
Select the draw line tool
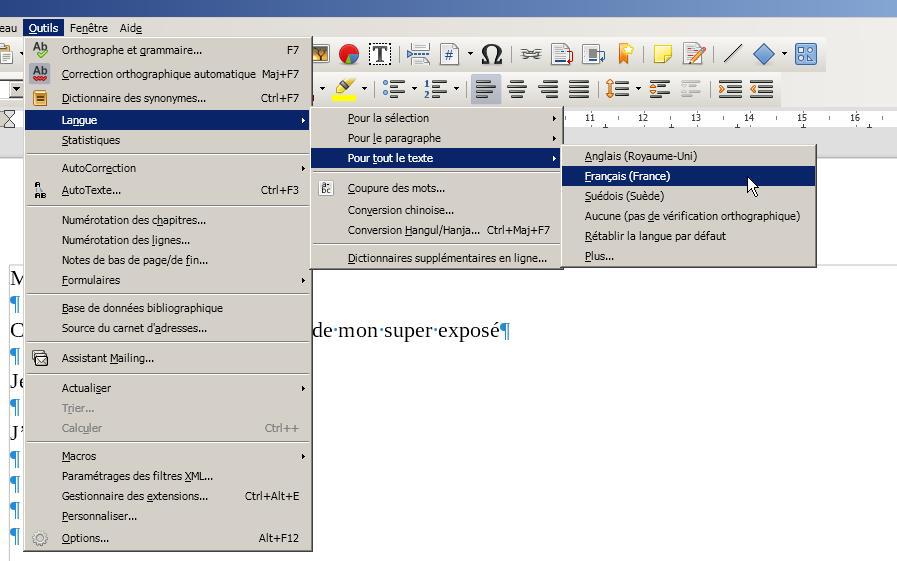(x=732, y=54)
